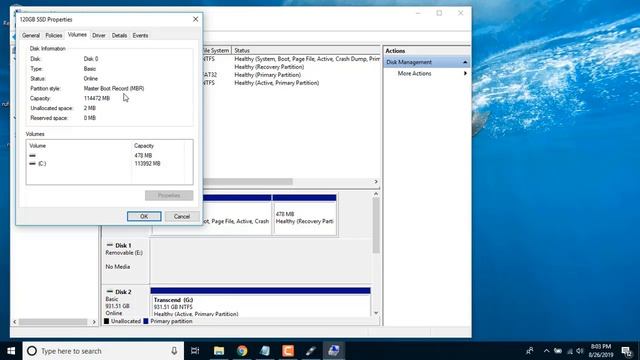Click the volume speaker tray icon

(580, 351)
